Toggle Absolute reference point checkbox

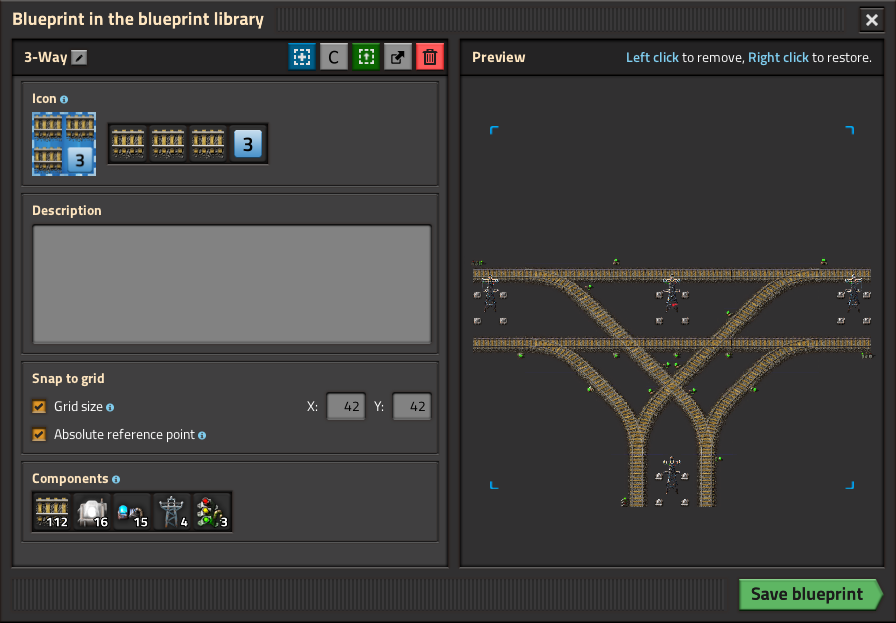39,434
